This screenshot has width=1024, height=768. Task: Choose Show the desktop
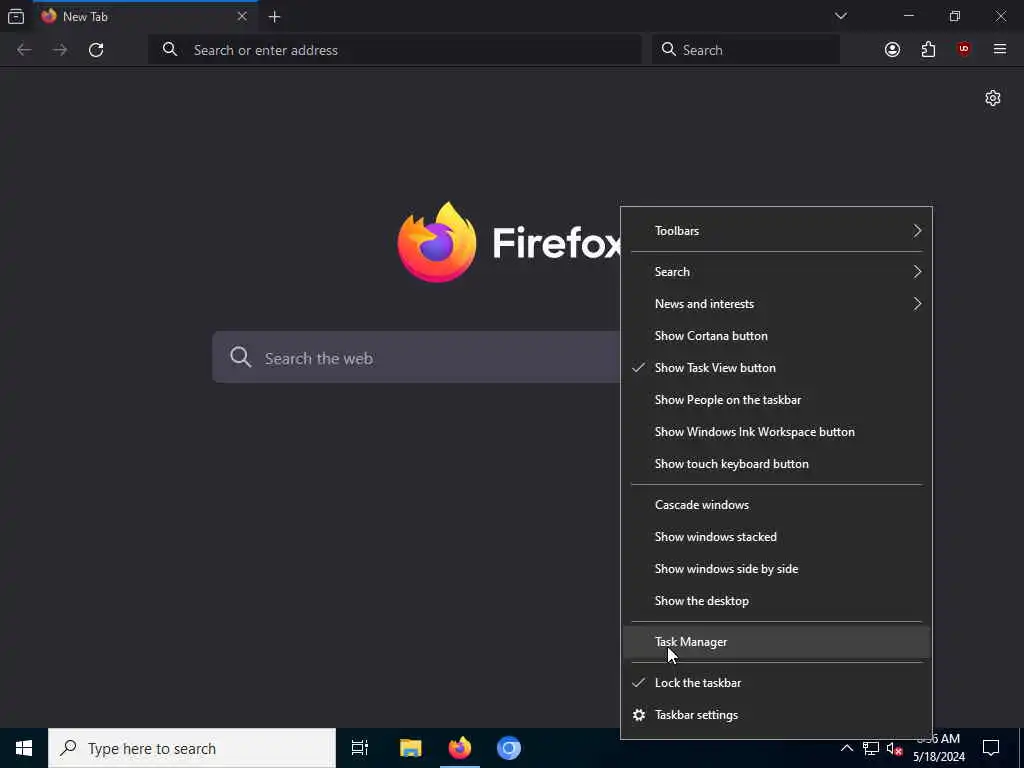776,601
